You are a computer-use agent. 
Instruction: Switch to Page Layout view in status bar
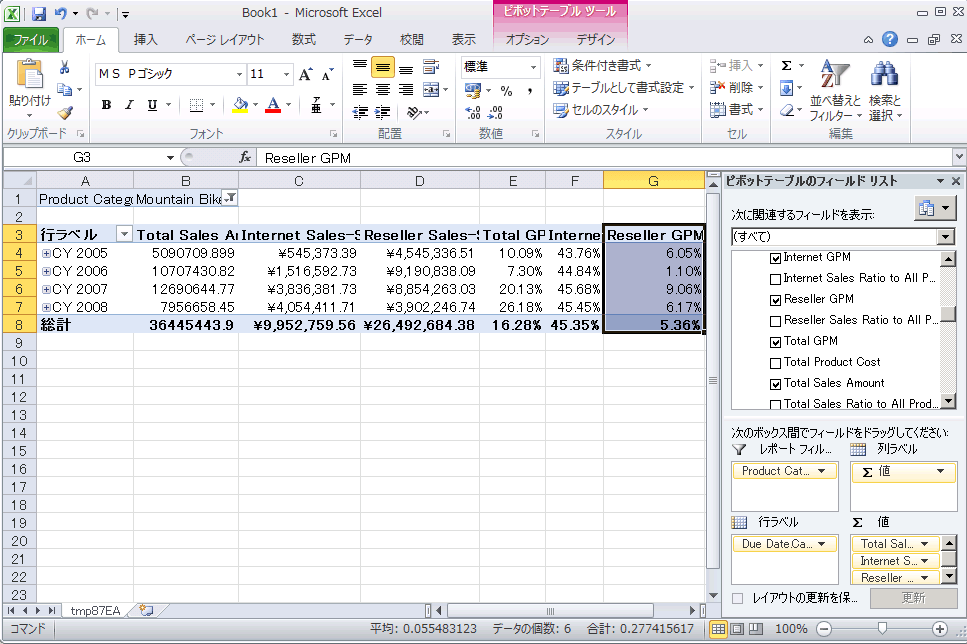click(x=737, y=629)
